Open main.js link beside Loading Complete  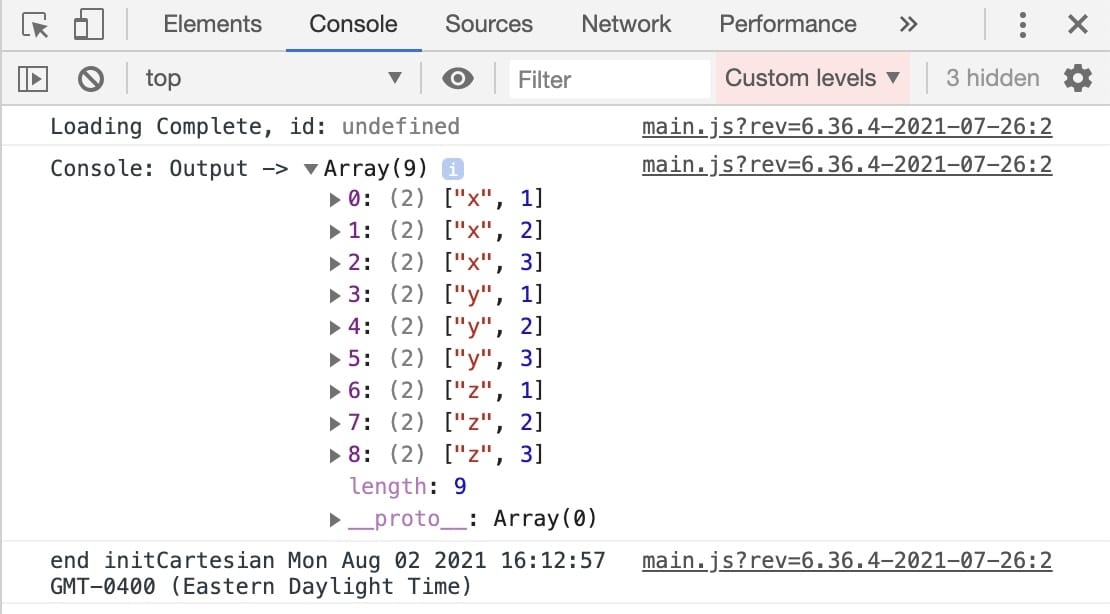[x=847, y=127]
